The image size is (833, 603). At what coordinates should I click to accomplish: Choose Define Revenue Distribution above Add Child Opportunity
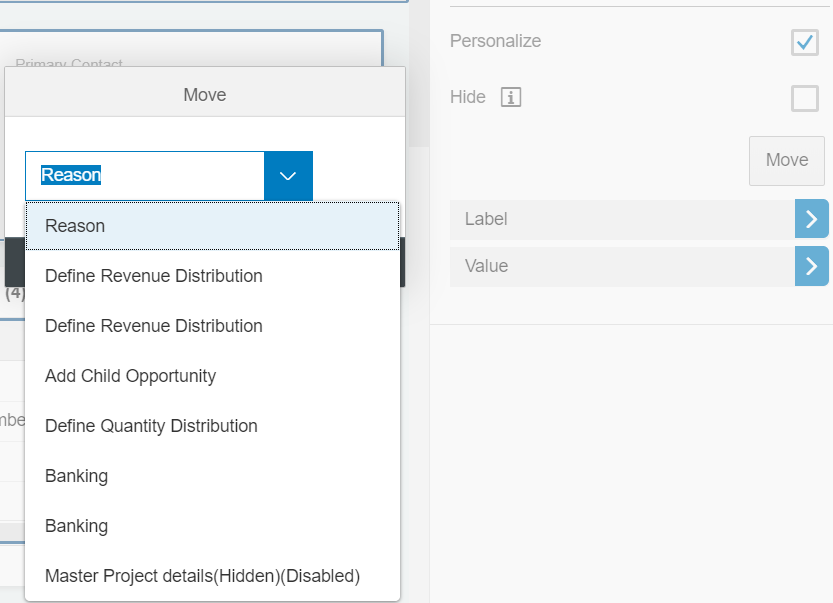coord(212,326)
